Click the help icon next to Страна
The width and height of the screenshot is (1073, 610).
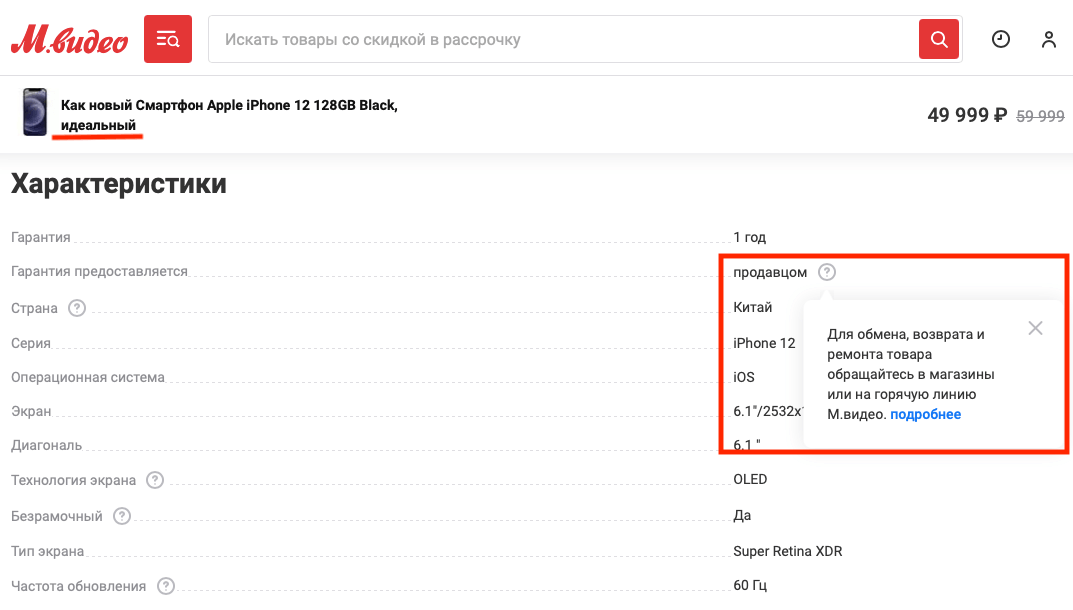pyautogui.click(x=77, y=308)
